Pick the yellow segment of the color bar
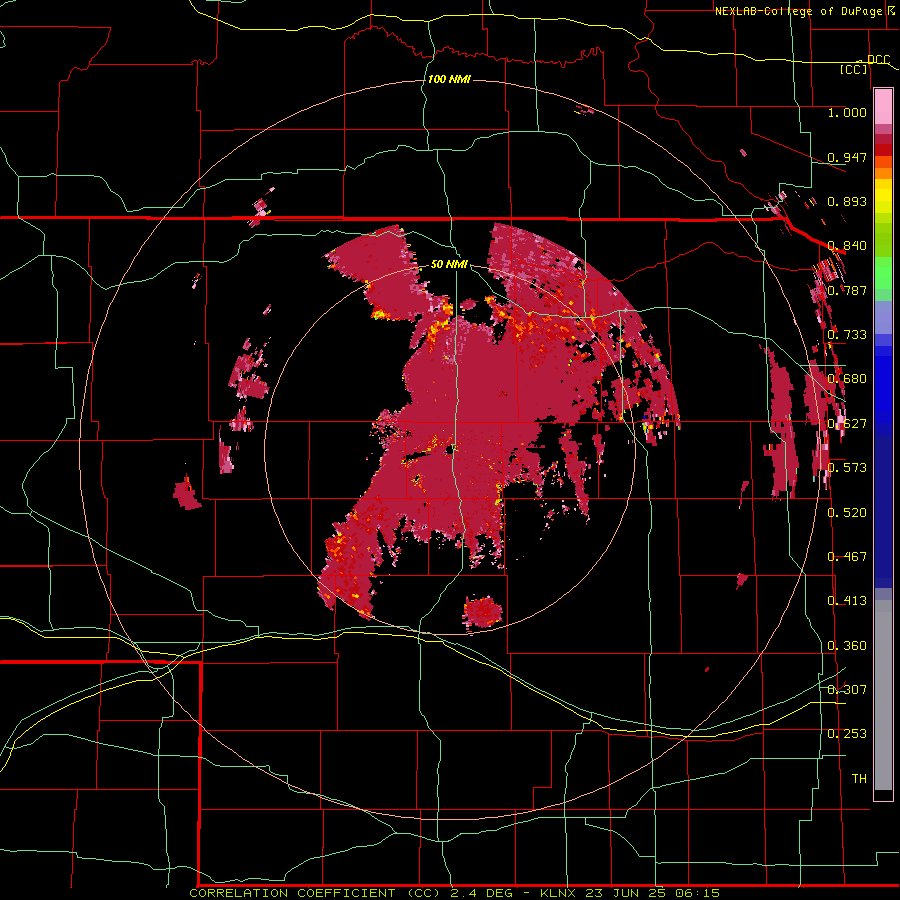Image resolution: width=900 pixels, height=900 pixels. coord(883,197)
